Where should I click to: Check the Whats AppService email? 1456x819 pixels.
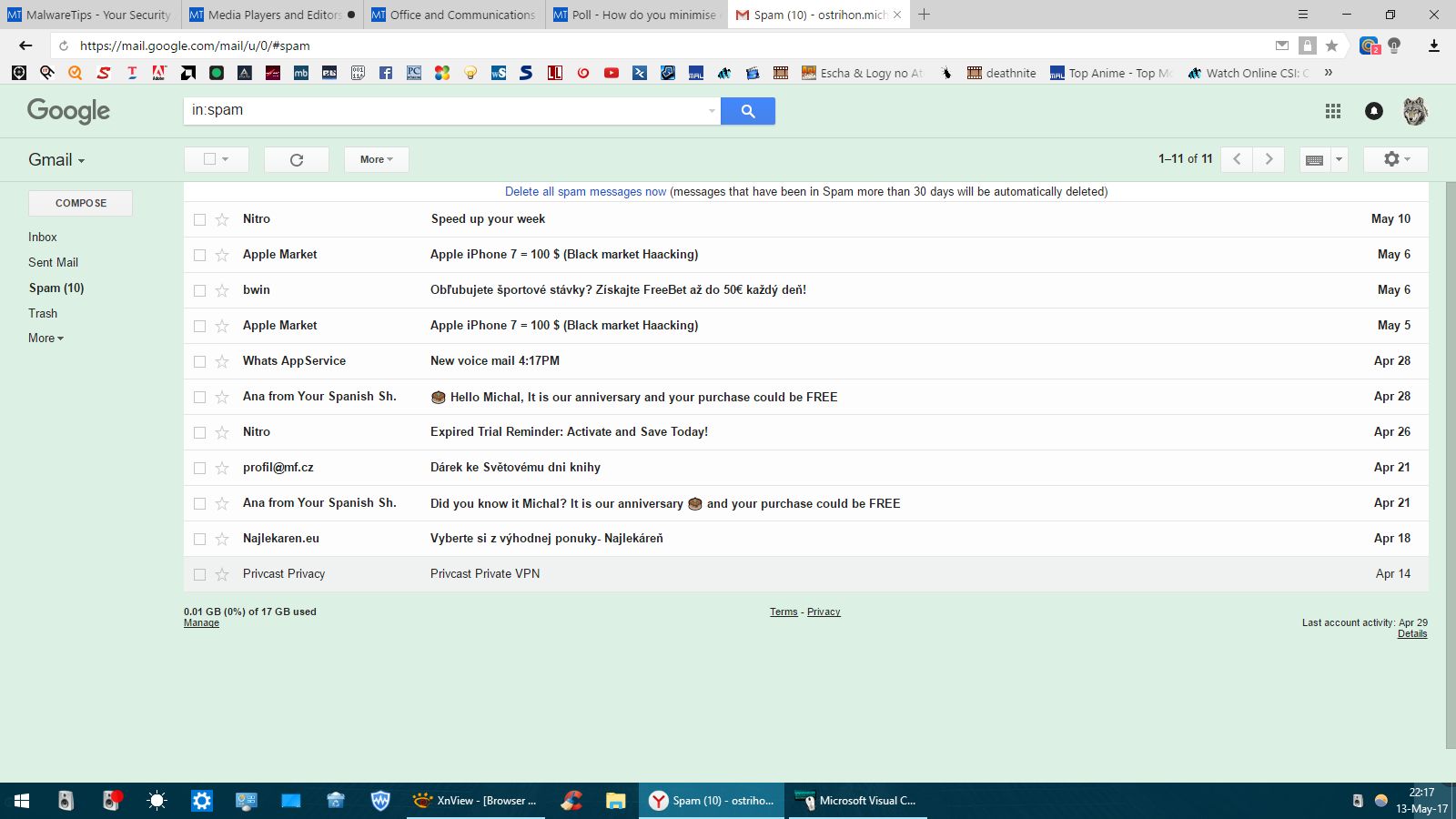(x=199, y=361)
